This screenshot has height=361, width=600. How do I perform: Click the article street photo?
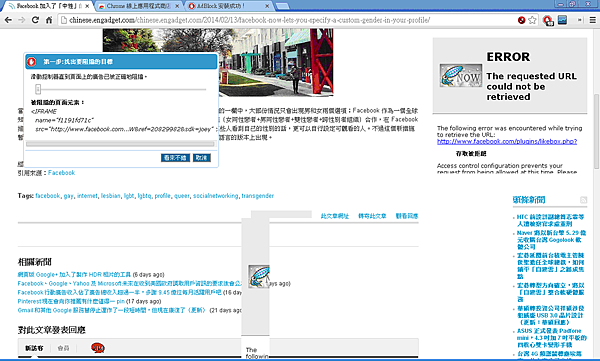[218, 62]
